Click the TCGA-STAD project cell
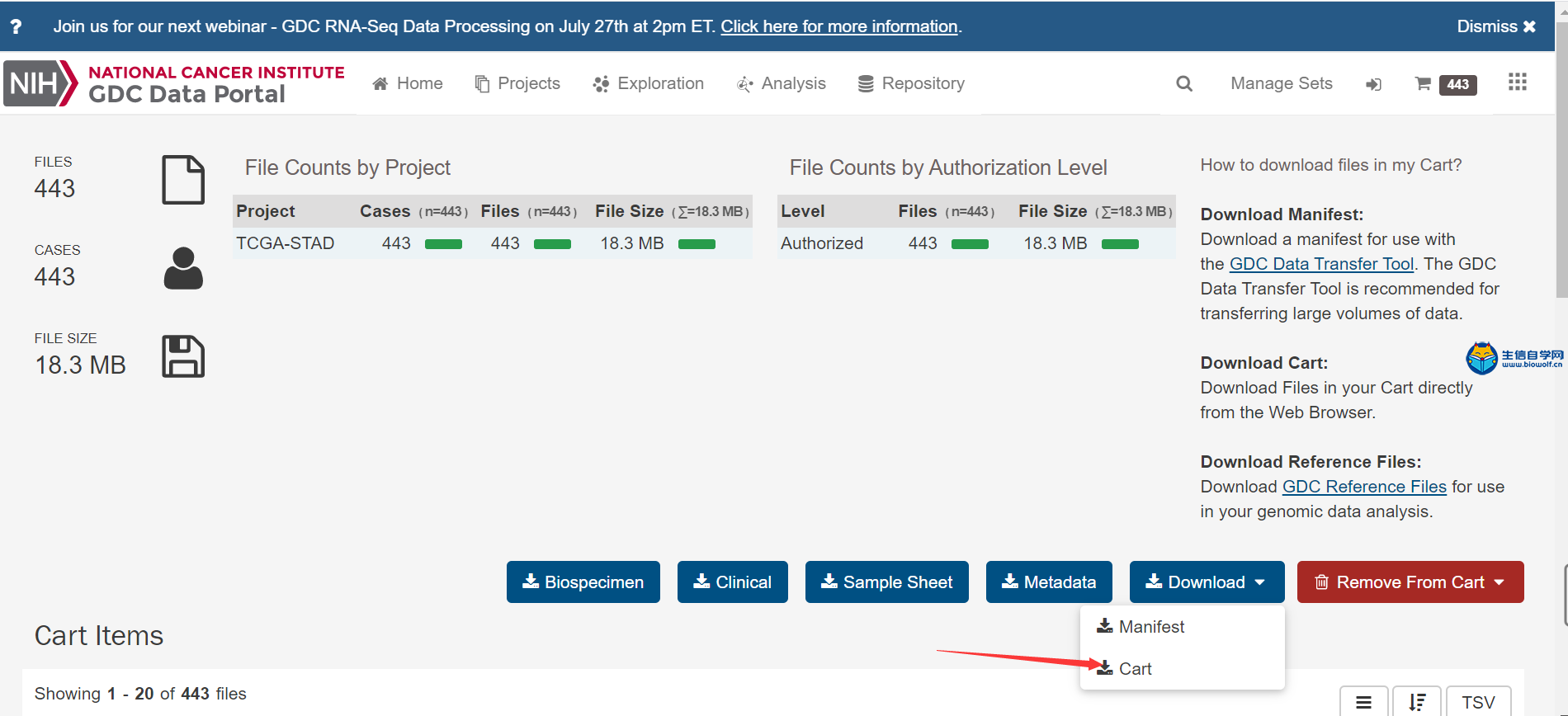 point(286,243)
